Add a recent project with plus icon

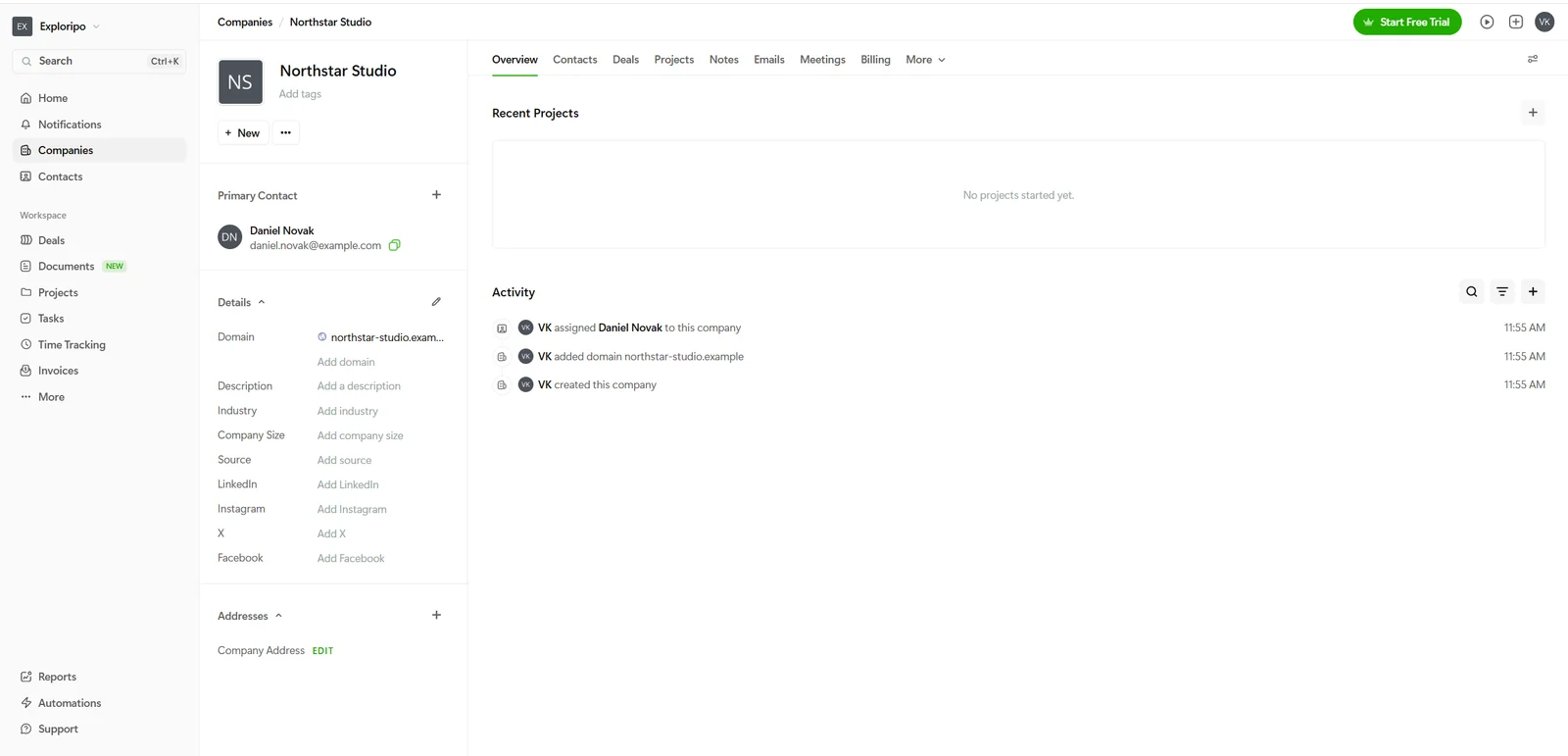click(x=1533, y=113)
